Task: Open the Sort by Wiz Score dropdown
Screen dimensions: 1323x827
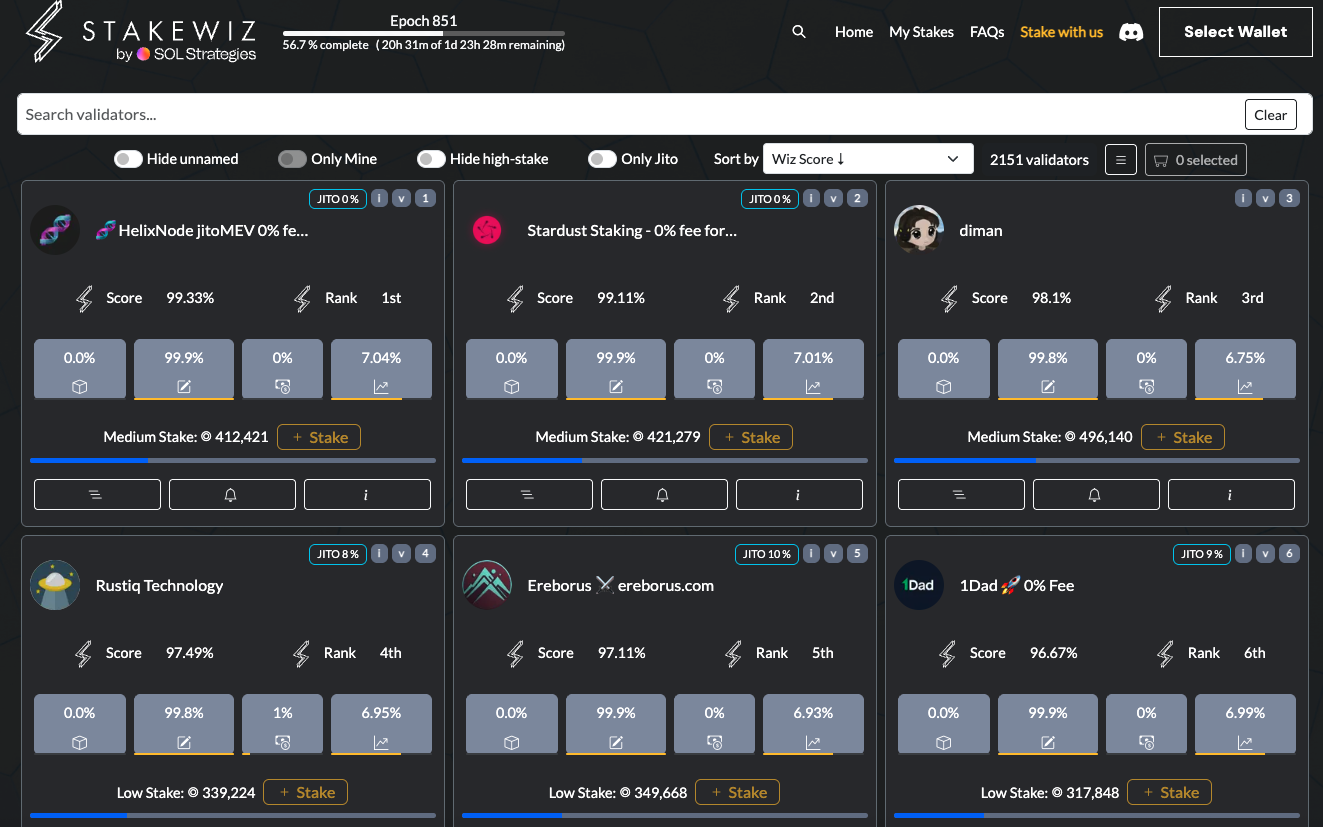Action: [868, 159]
